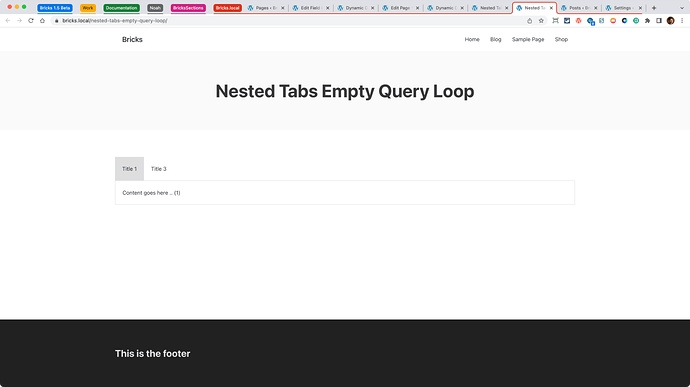The height and width of the screenshot is (387, 690).
Task: Select the Title 1 tab
Action: click(x=129, y=169)
